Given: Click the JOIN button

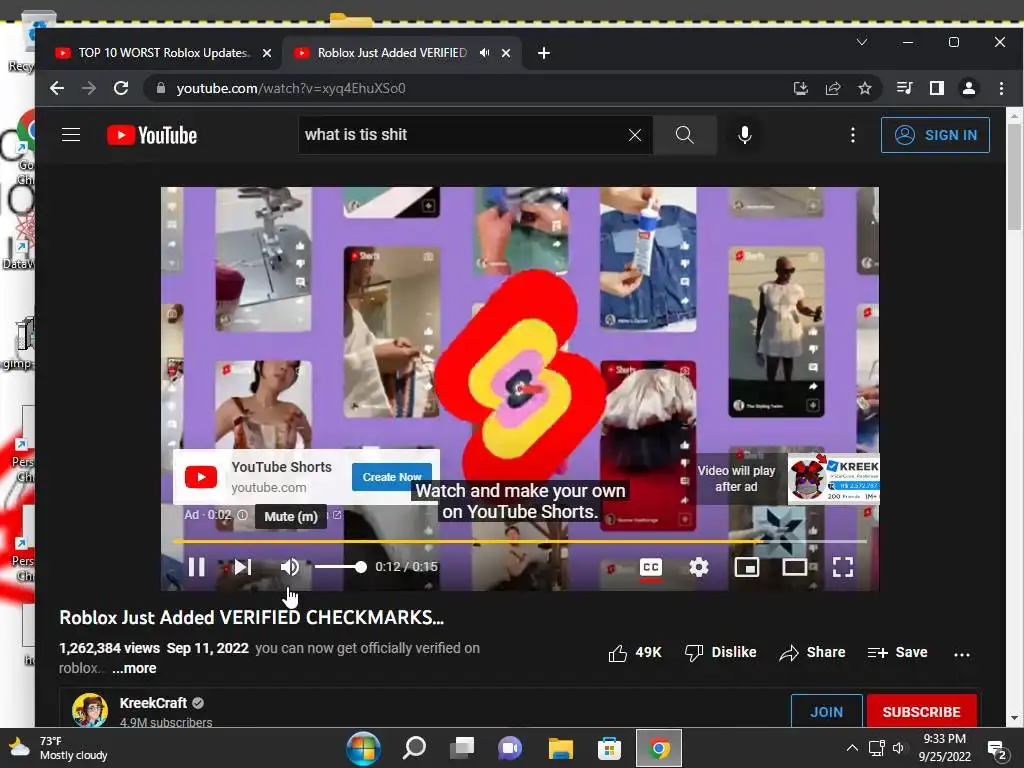Looking at the screenshot, I should click(x=826, y=711).
